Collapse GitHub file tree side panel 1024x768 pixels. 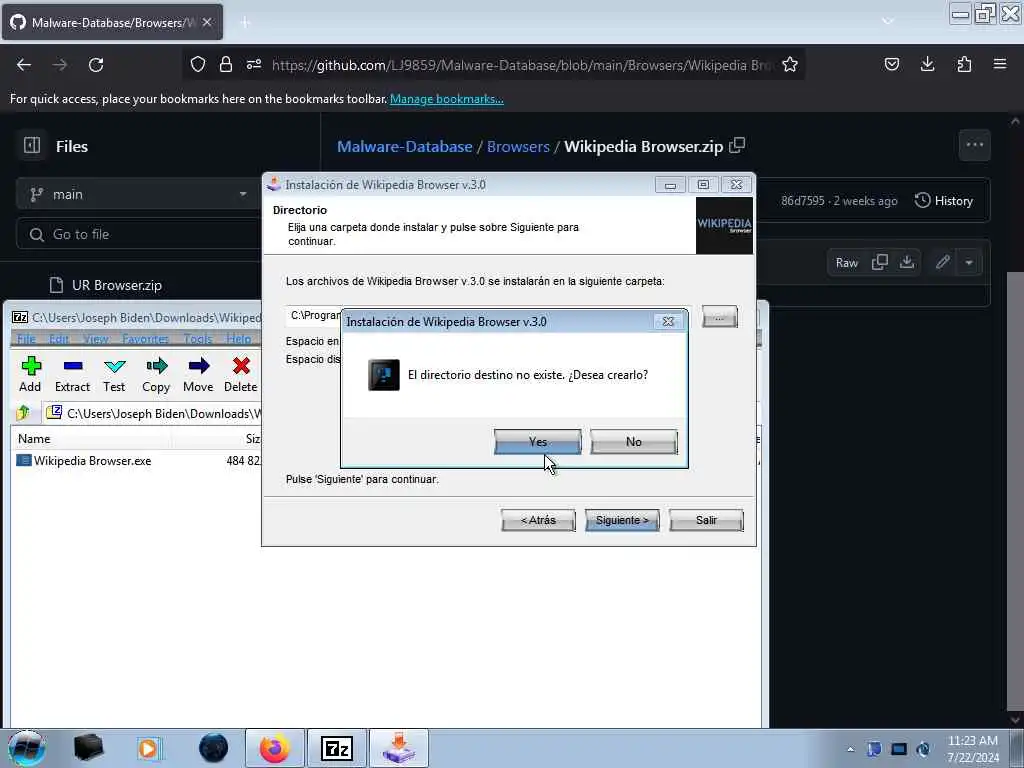click(x=32, y=145)
